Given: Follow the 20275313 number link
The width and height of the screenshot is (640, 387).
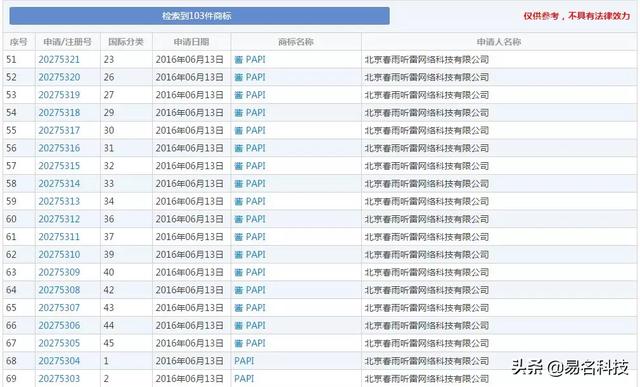Looking at the screenshot, I should [59, 202].
